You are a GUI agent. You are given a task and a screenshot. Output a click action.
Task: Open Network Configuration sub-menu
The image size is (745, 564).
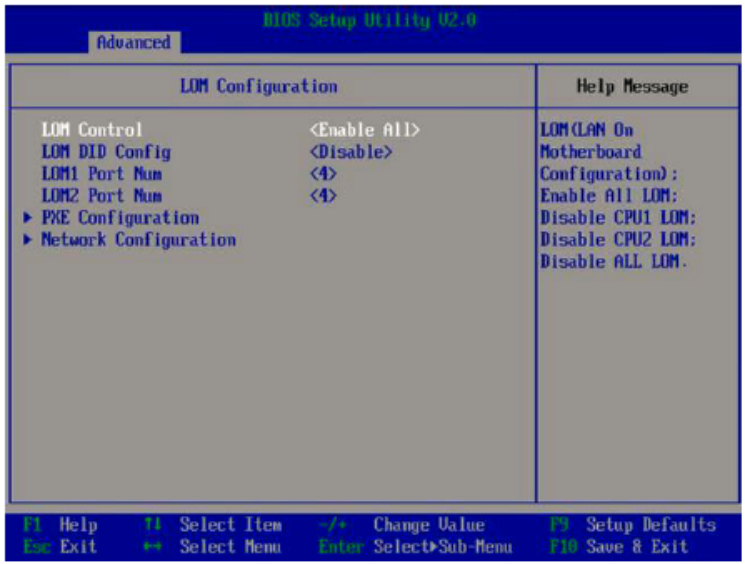pos(138,240)
